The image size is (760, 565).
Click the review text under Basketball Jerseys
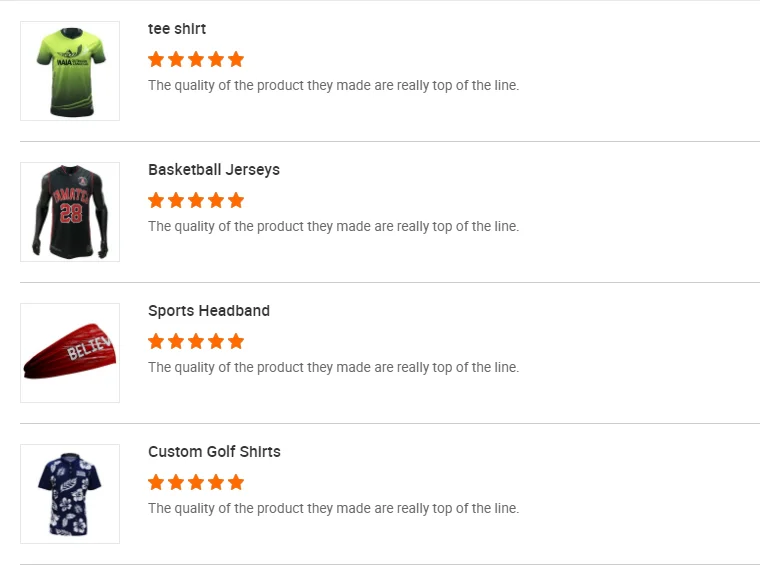(333, 227)
